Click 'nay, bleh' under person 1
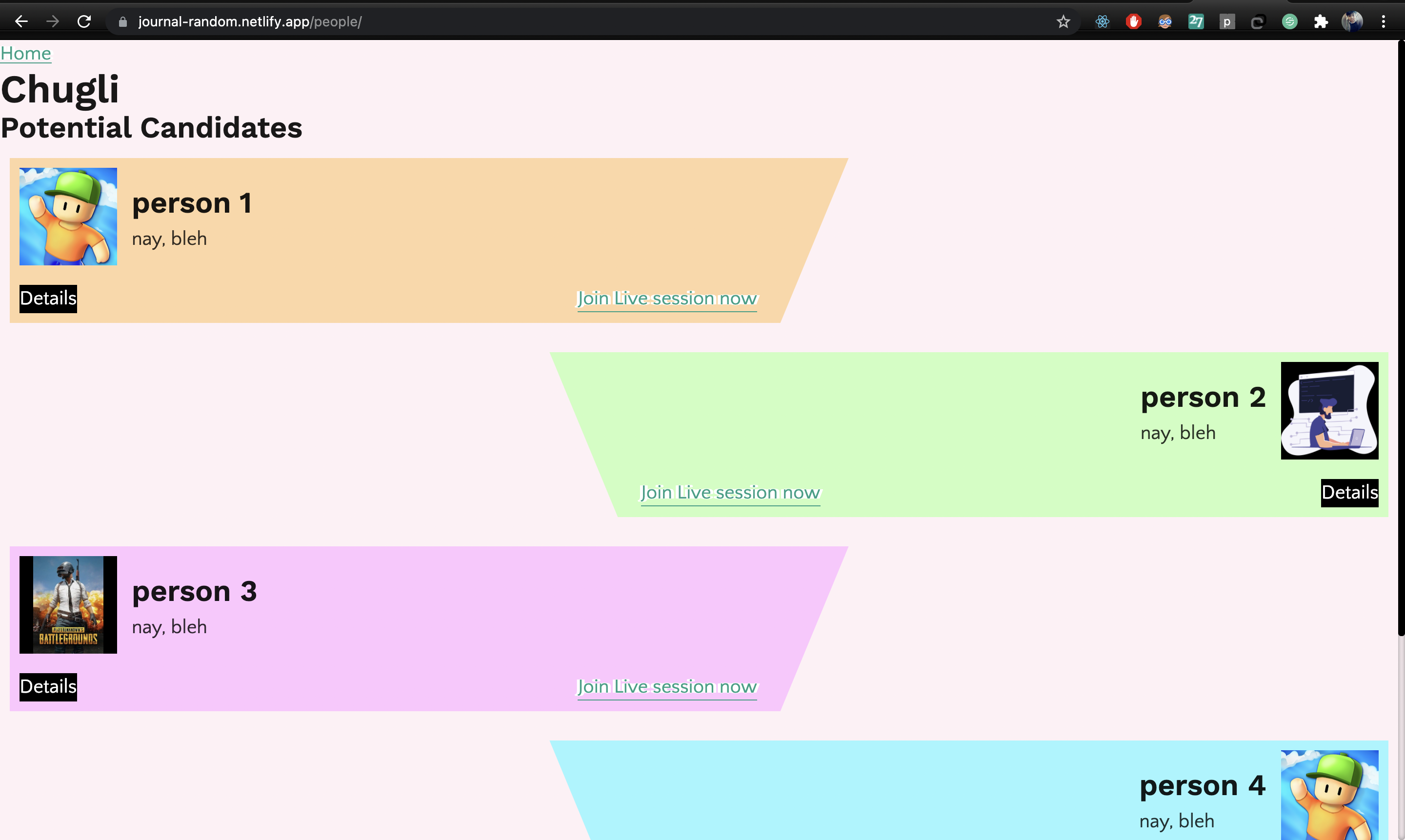The height and width of the screenshot is (840, 1405). point(169,239)
